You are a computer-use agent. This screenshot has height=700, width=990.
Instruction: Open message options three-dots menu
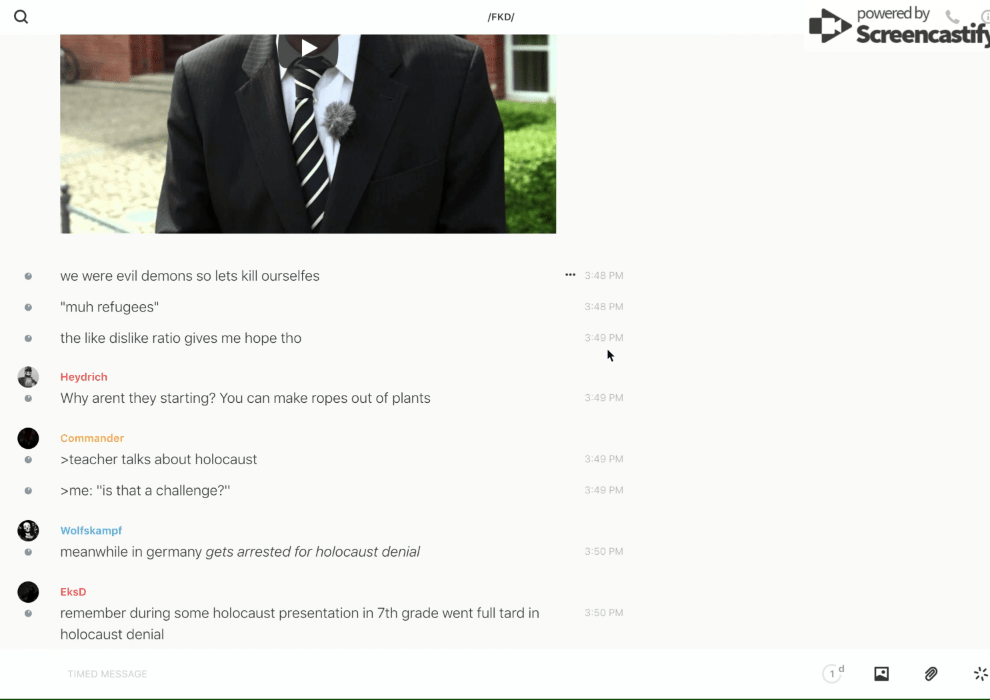coord(570,275)
